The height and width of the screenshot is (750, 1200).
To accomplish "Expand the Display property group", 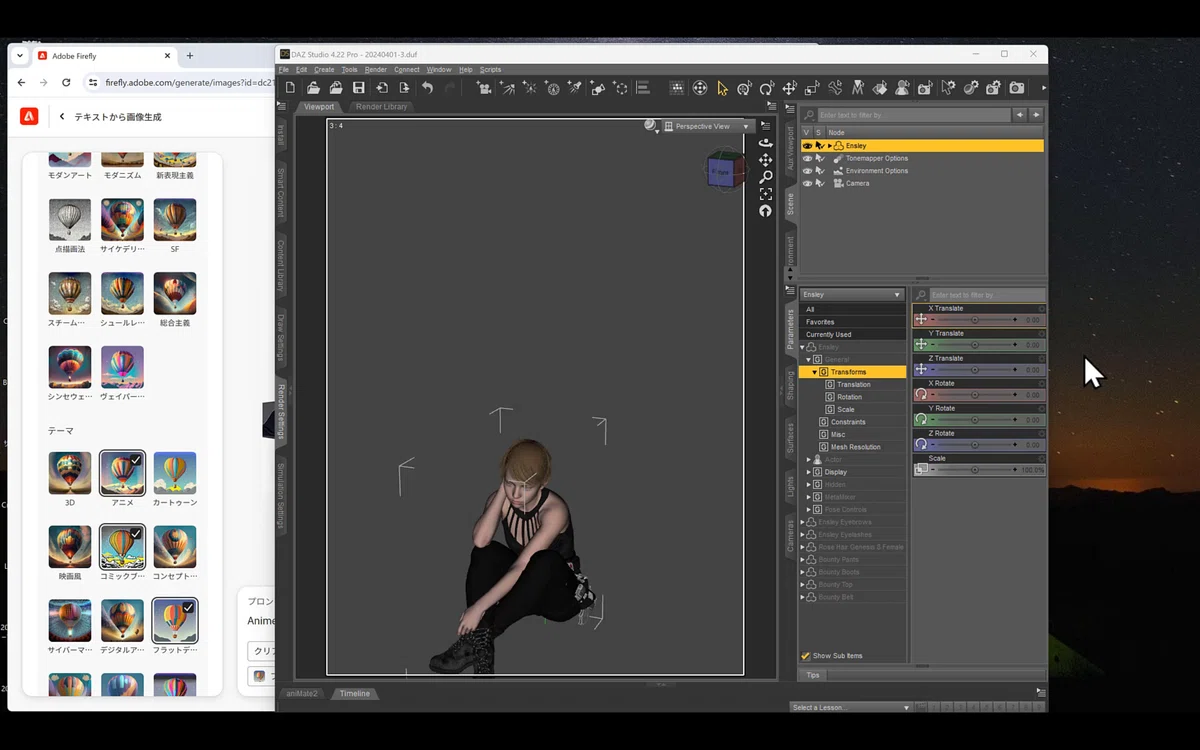I will pos(809,472).
